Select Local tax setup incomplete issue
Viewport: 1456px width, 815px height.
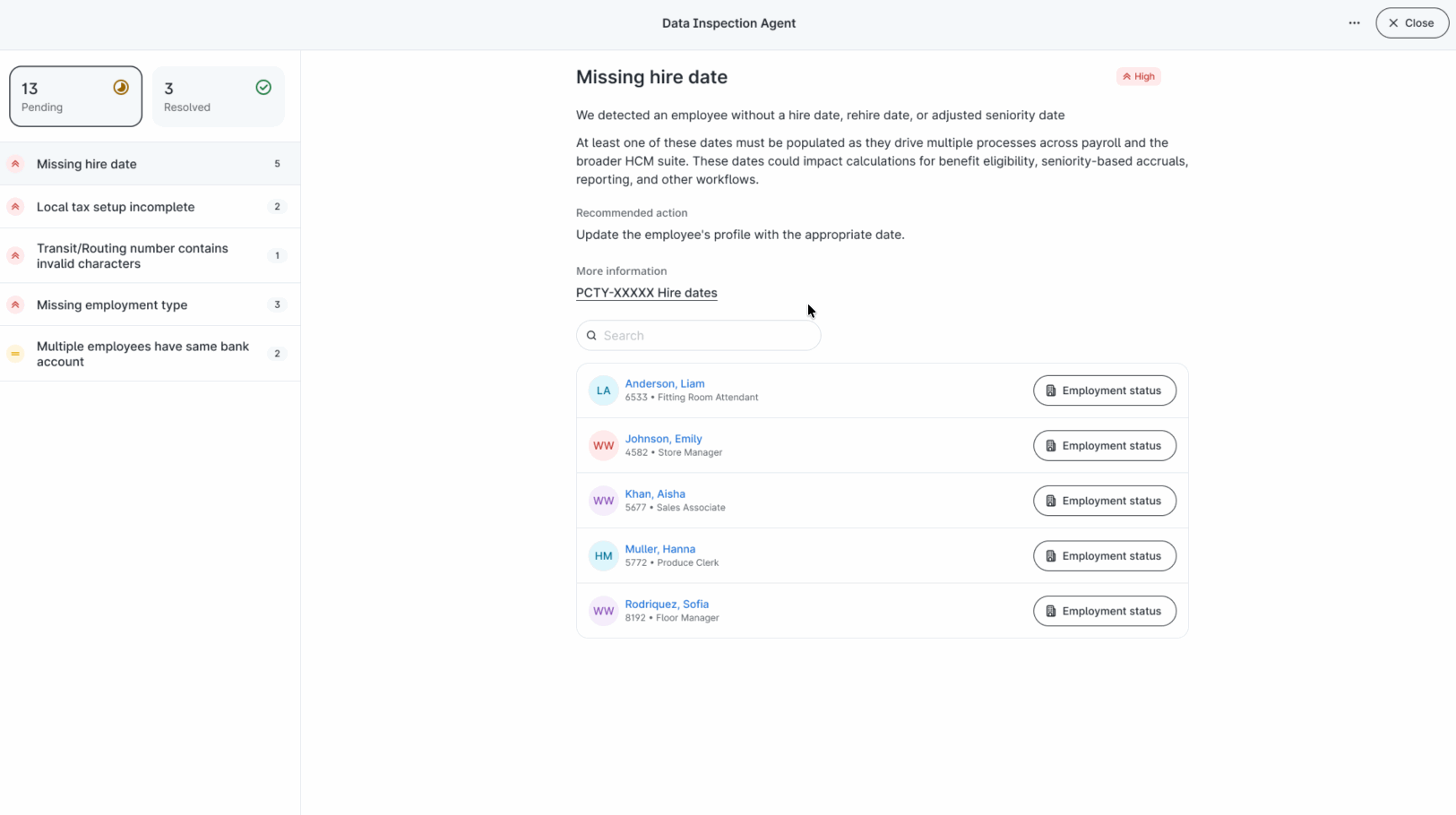pyautogui.click(x=150, y=207)
